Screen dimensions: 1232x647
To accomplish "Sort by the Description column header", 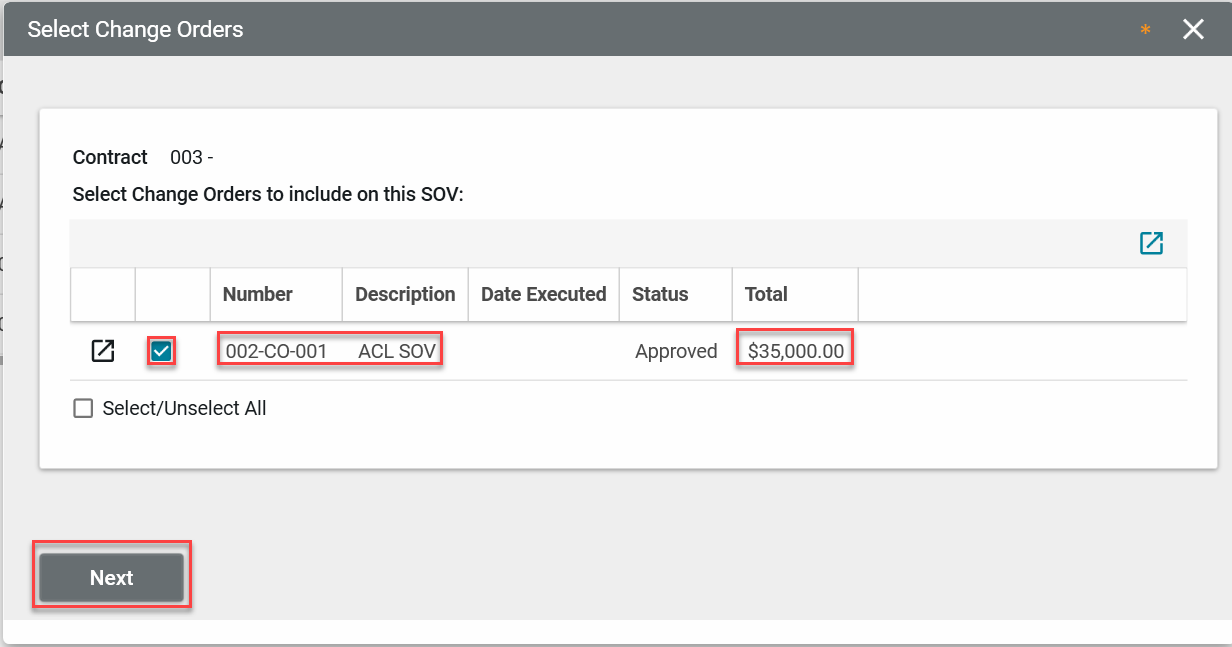I will (x=405, y=294).
